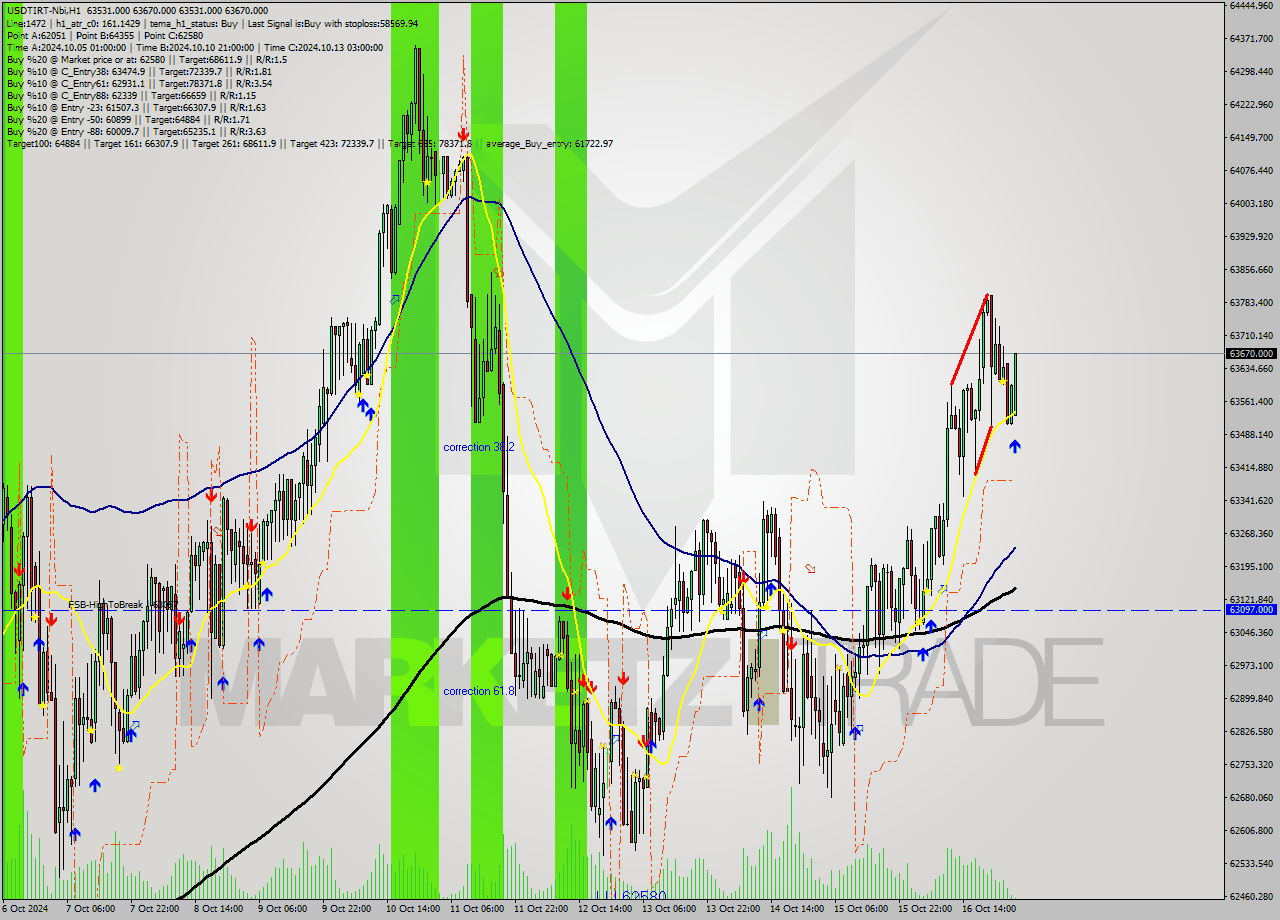Select the '15 Oct 06:00' time axis label
This screenshot has height=920, width=1280.
tap(861, 909)
